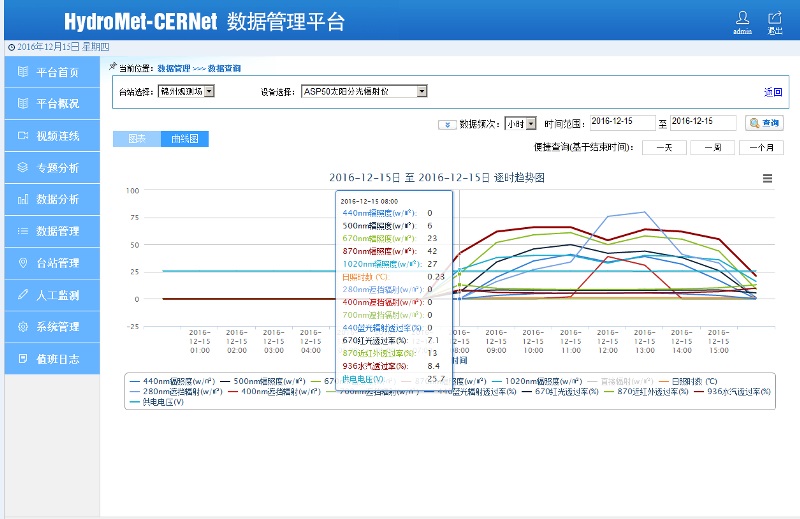The height and width of the screenshot is (519, 800).
Task: Open 视频连线 video link in sidebar
Action: (52, 135)
